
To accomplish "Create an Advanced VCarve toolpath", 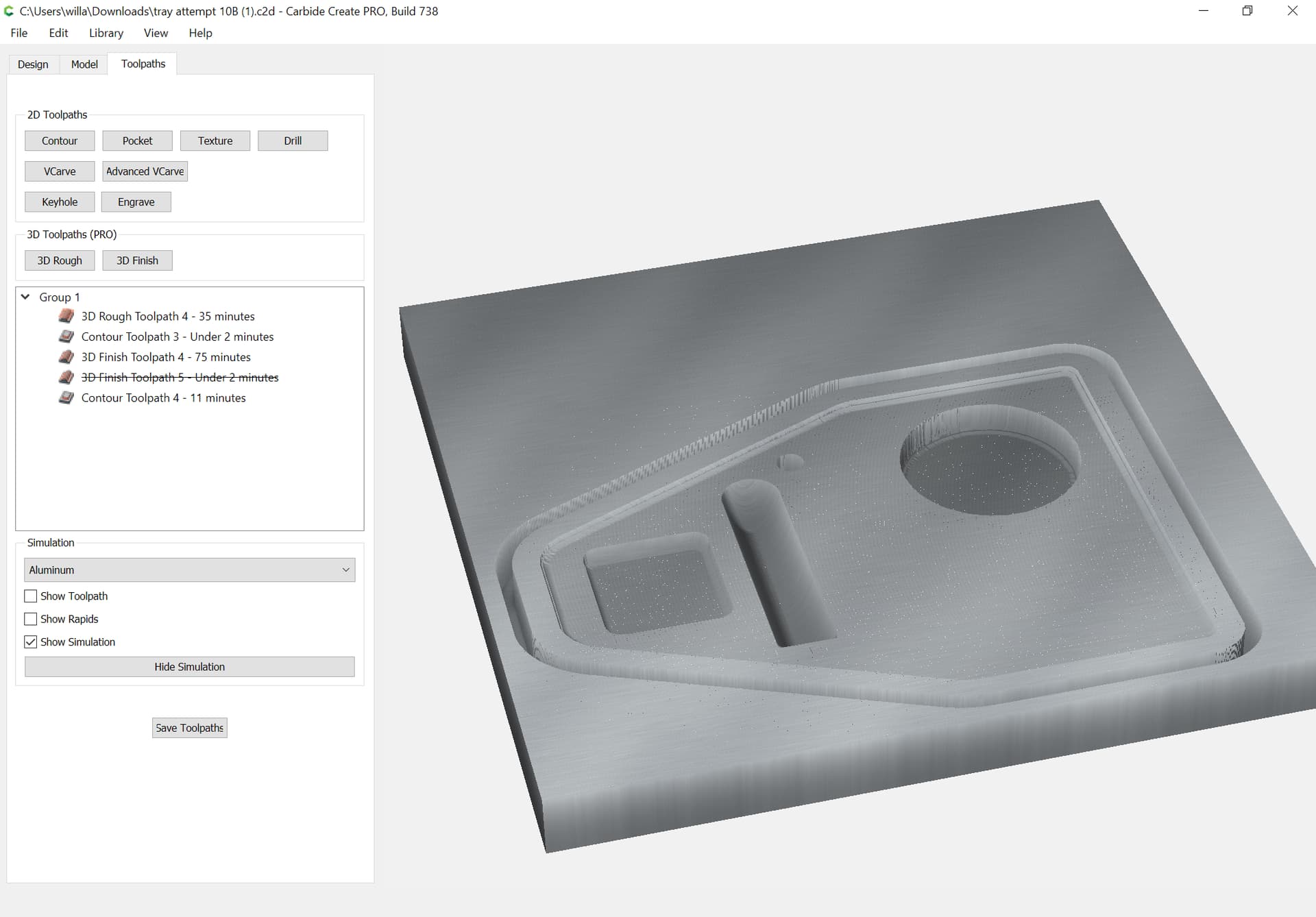I will pyautogui.click(x=145, y=171).
